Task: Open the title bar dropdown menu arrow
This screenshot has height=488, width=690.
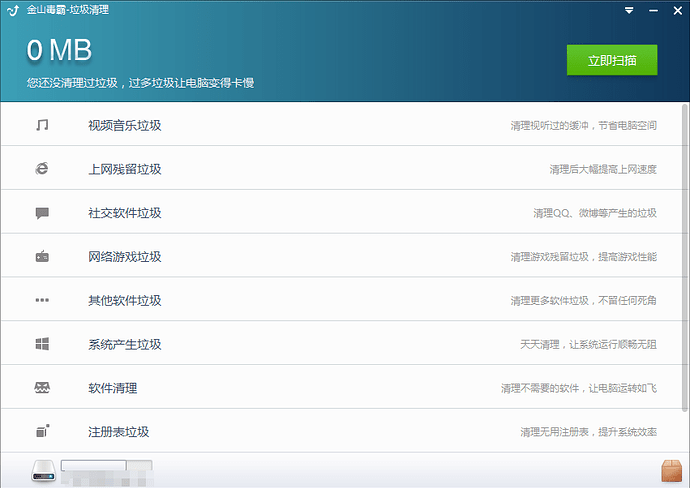Action: (x=629, y=10)
